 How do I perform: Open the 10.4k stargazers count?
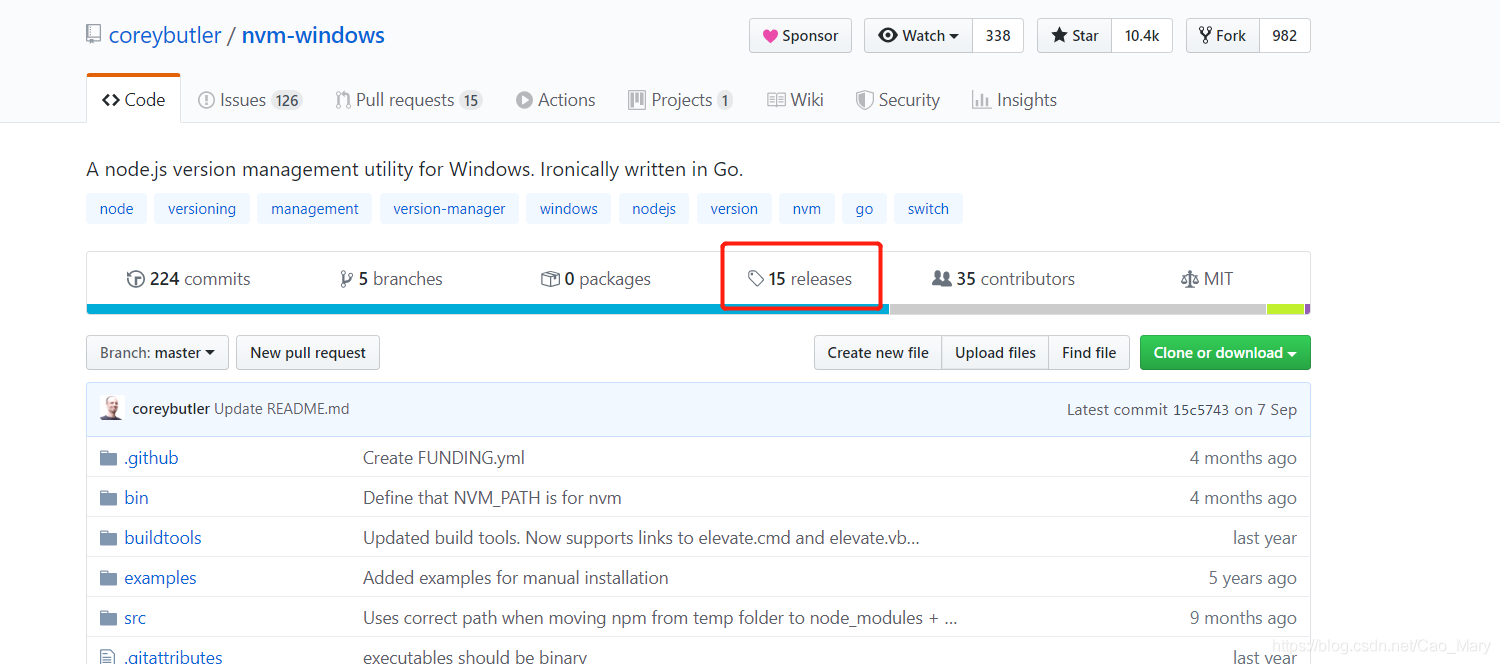tap(1142, 36)
